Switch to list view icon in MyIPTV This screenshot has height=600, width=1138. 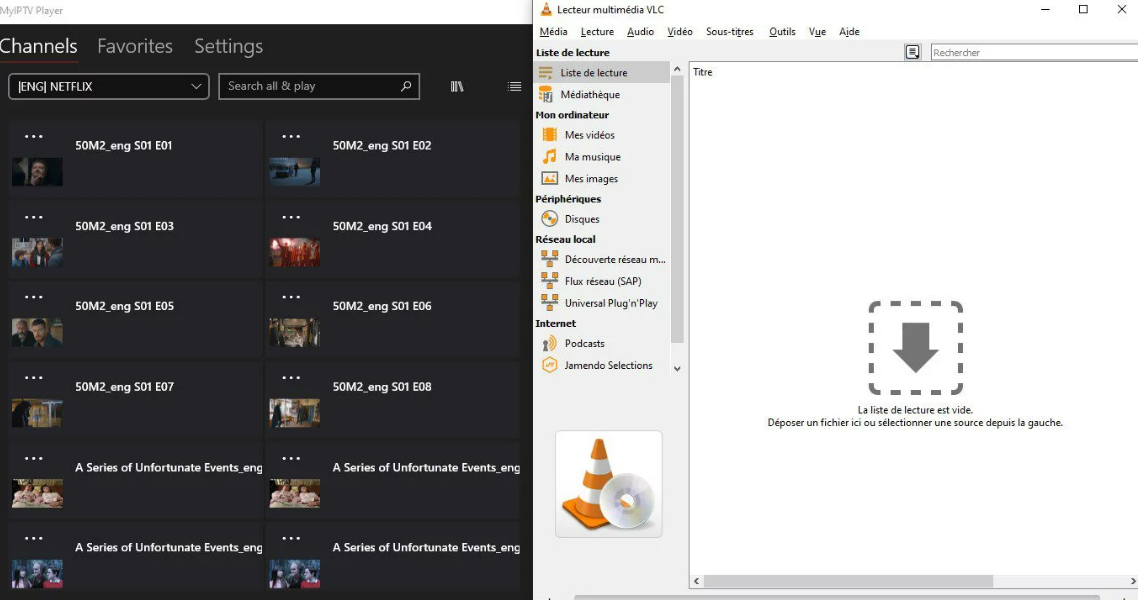point(515,86)
